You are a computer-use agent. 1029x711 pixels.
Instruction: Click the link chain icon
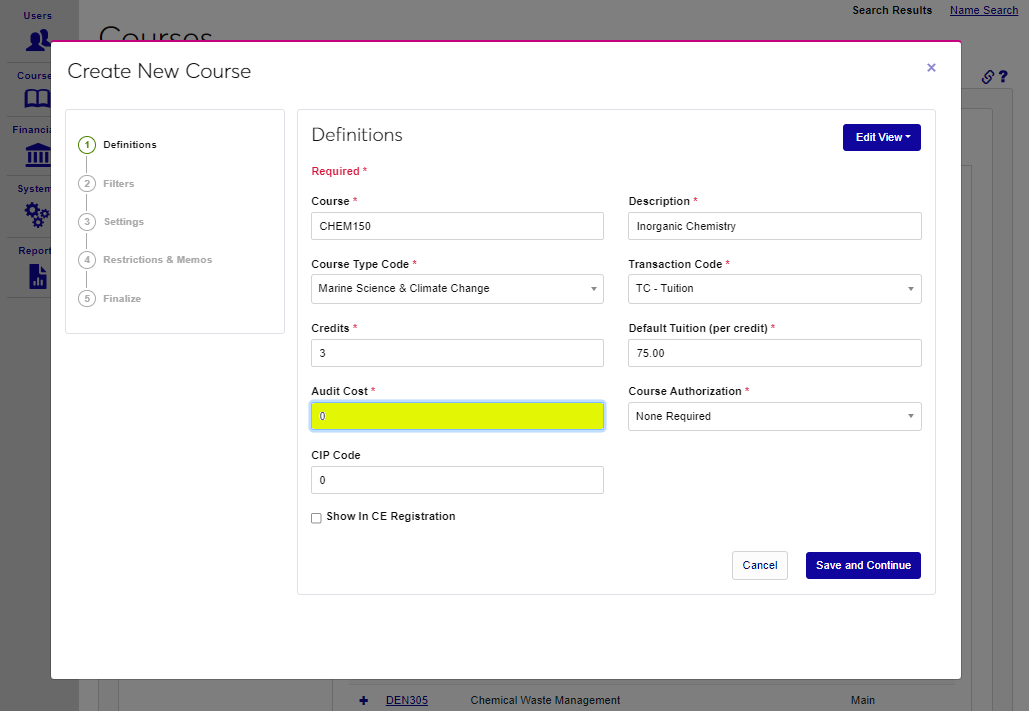tap(987, 77)
